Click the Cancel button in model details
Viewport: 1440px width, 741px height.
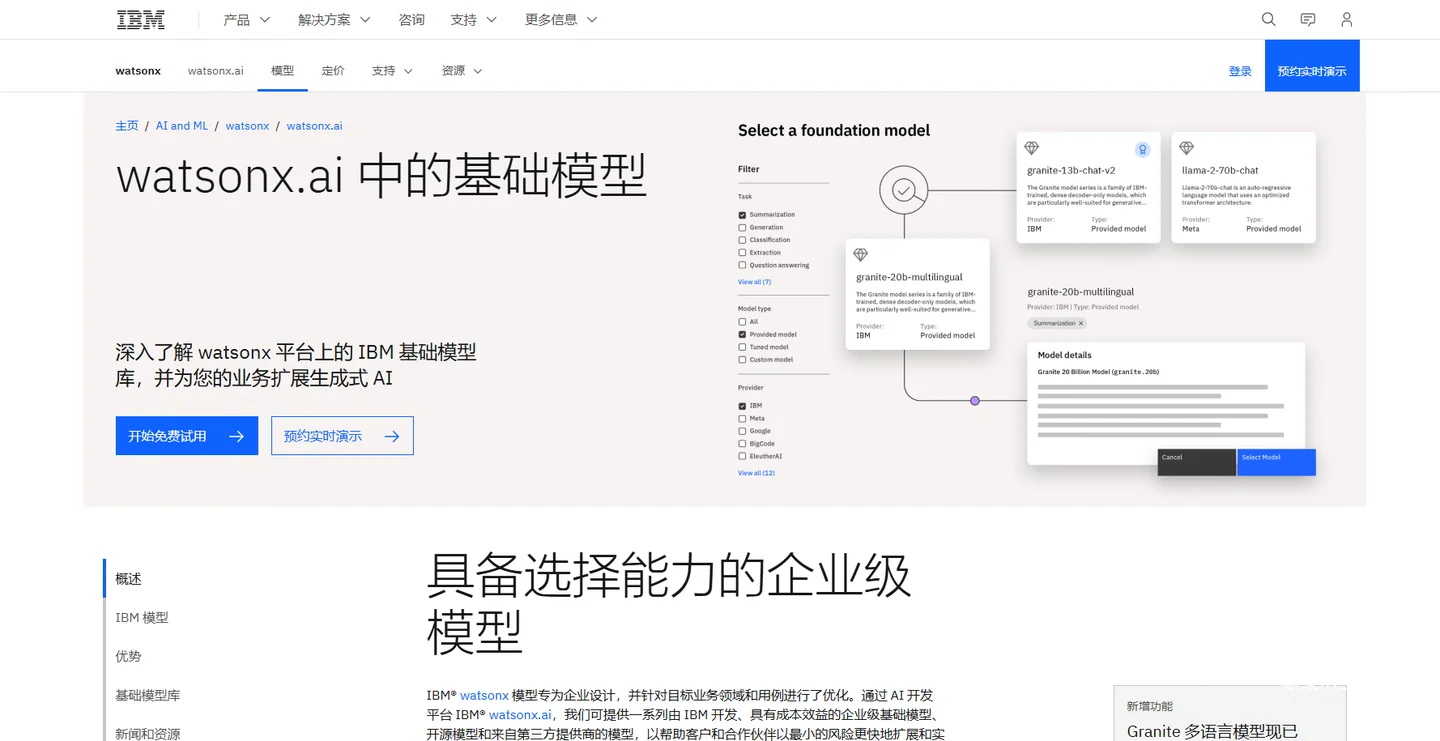point(1197,462)
